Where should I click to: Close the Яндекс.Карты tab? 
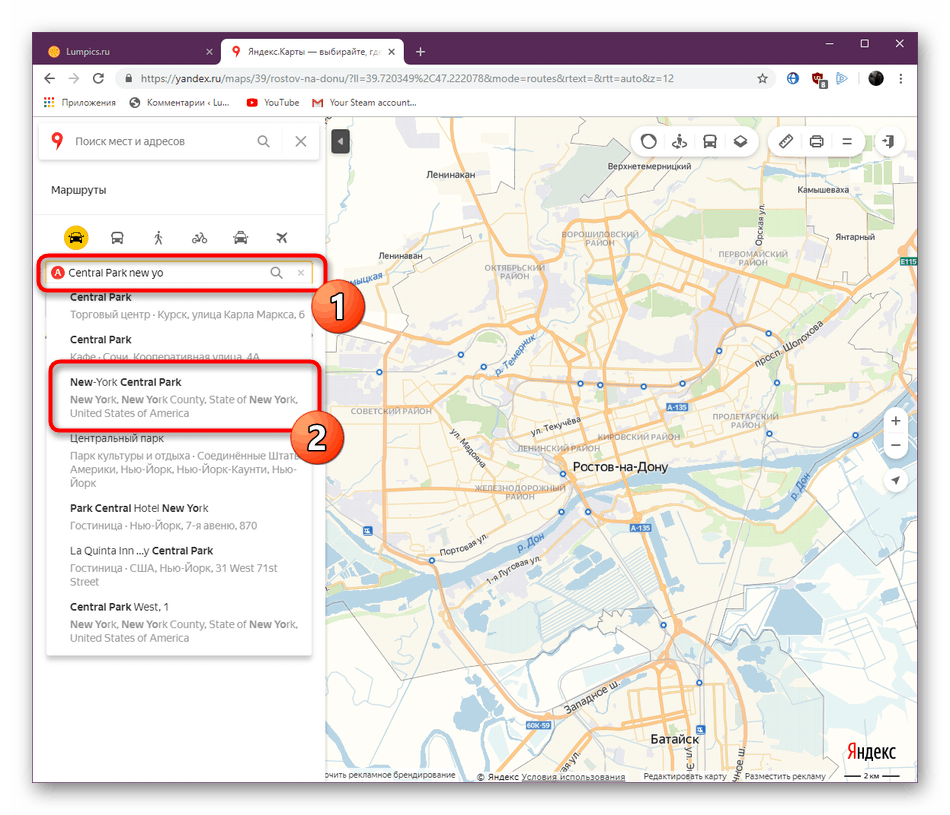point(391,52)
